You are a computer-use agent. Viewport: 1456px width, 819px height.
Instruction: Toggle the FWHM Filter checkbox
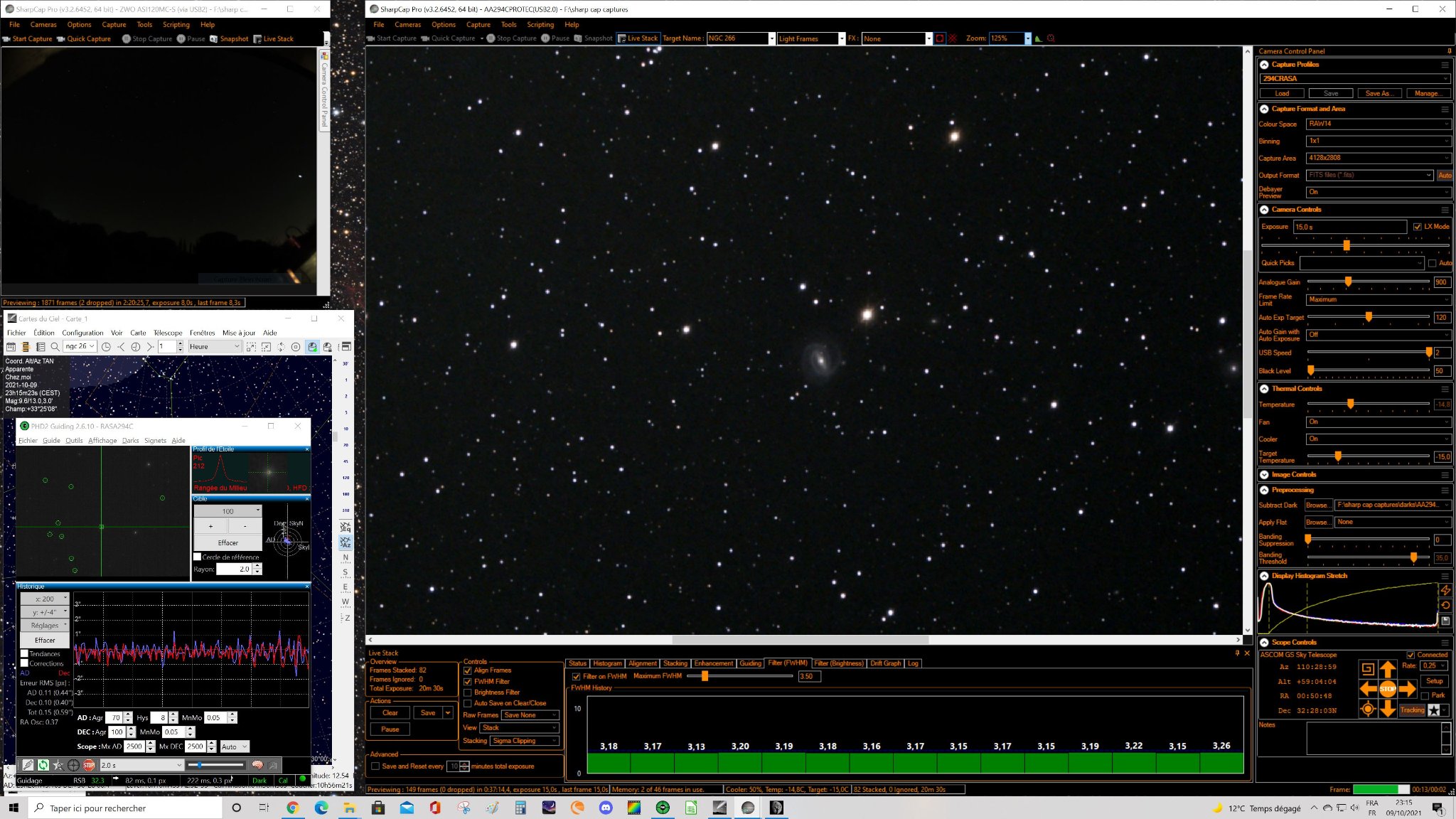pos(468,682)
